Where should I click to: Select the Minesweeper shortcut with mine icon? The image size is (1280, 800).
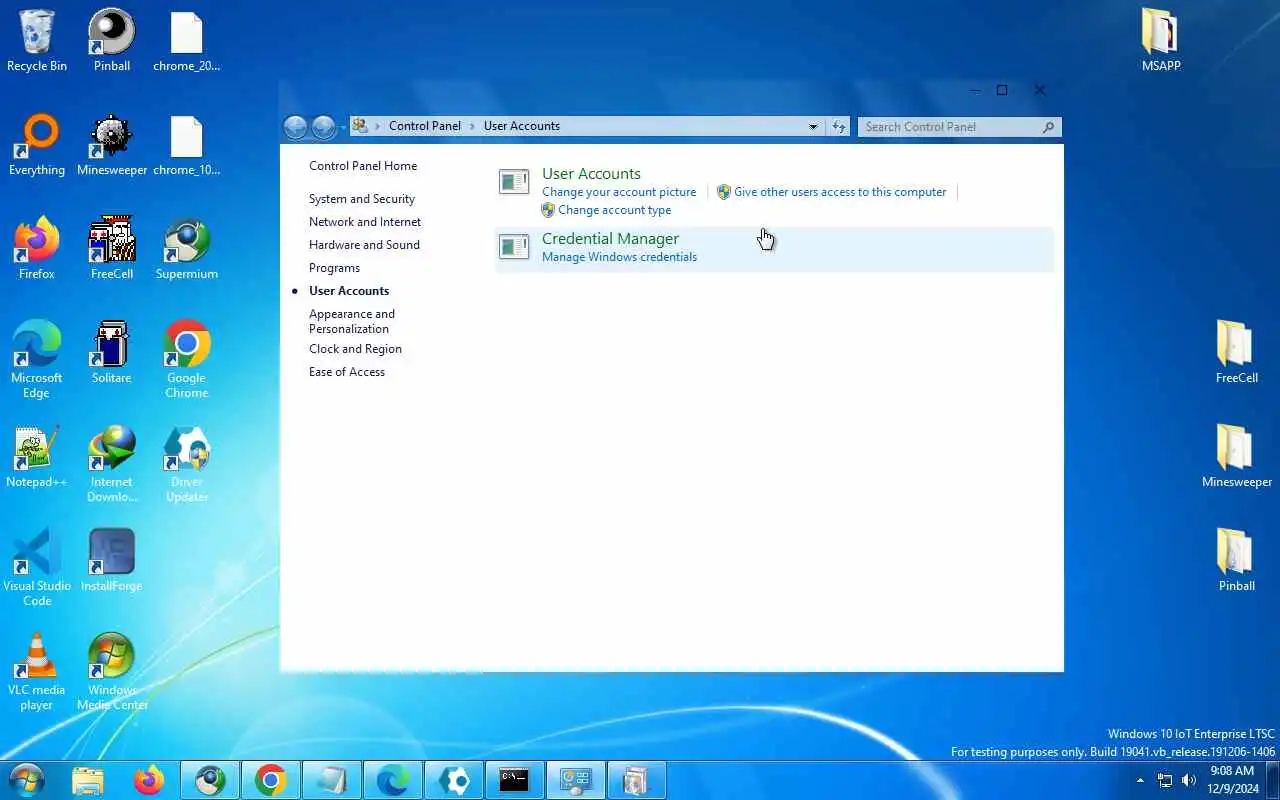point(112,145)
